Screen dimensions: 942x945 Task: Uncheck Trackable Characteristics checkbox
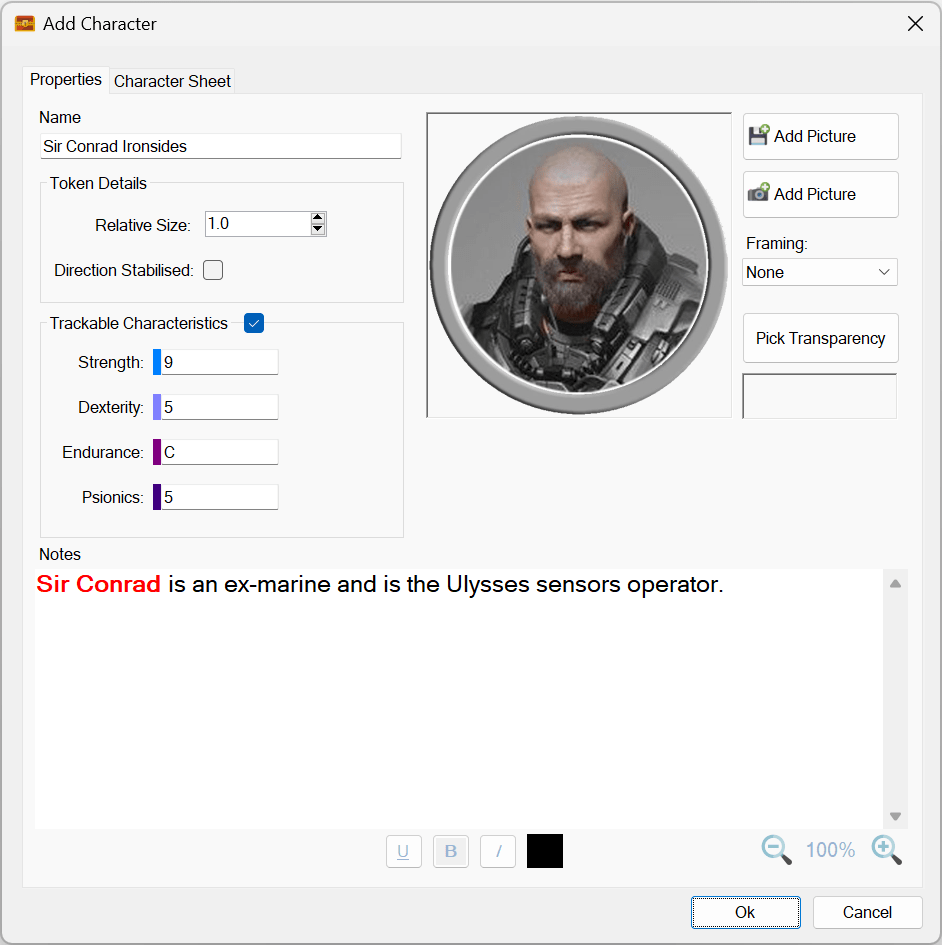[x=254, y=323]
